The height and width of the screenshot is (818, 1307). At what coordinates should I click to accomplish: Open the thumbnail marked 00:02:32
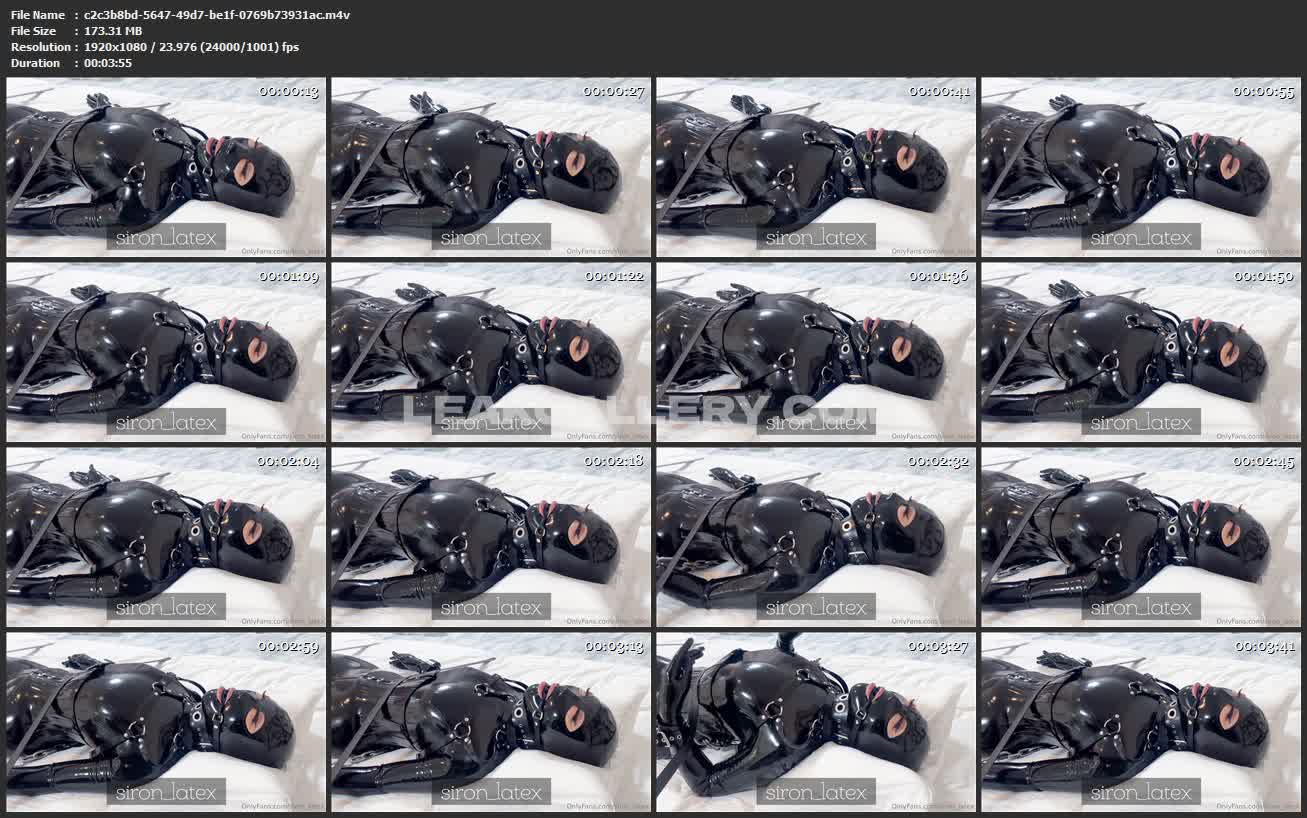pyautogui.click(x=816, y=537)
